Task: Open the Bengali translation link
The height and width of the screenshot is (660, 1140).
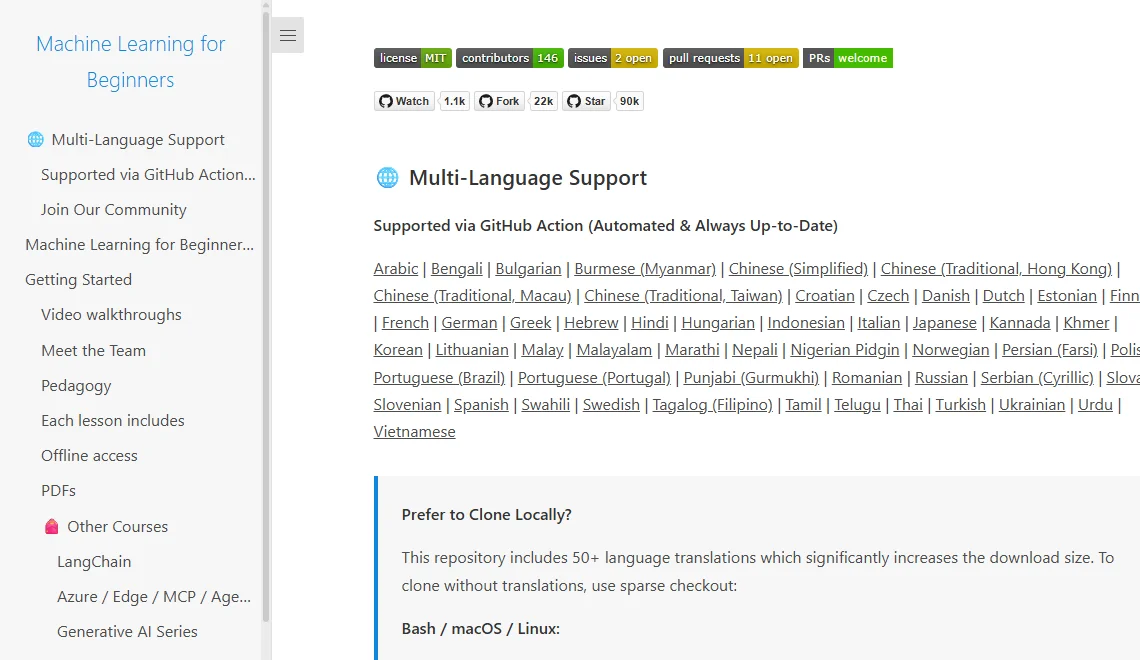Action: (x=457, y=268)
